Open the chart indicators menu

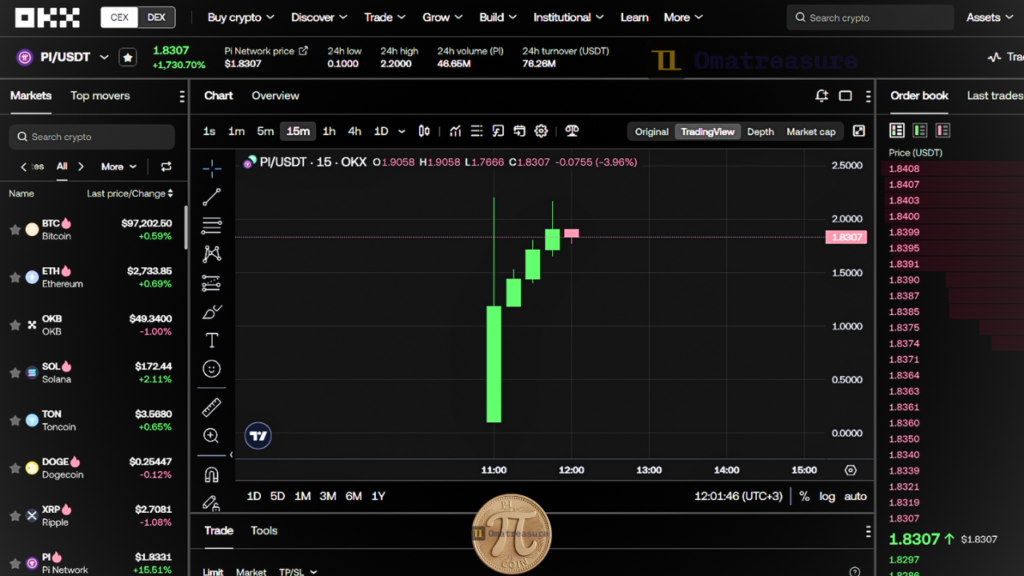click(455, 131)
